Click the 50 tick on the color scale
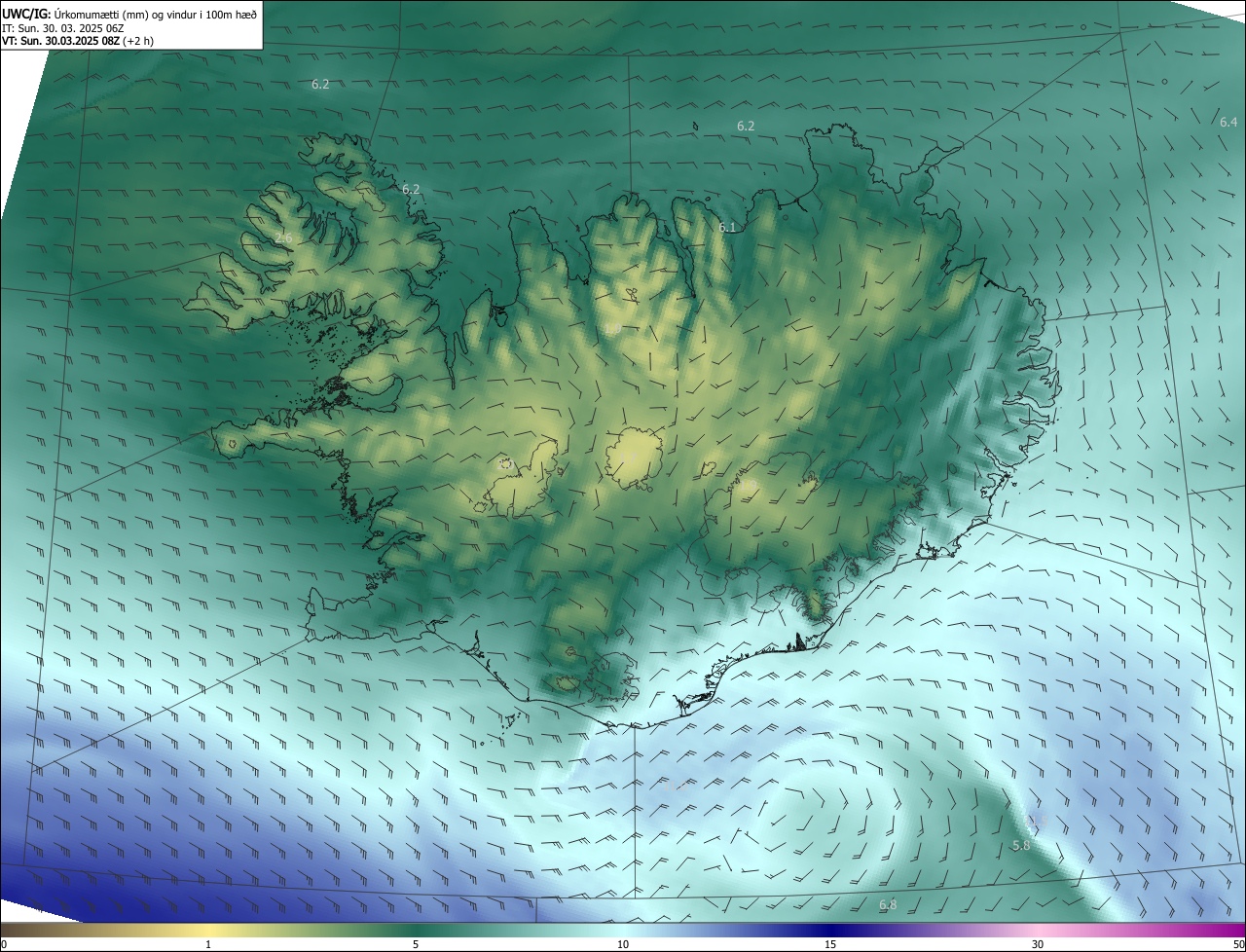Screen dimensions: 1246x952 pyautogui.click(x=1238, y=944)
